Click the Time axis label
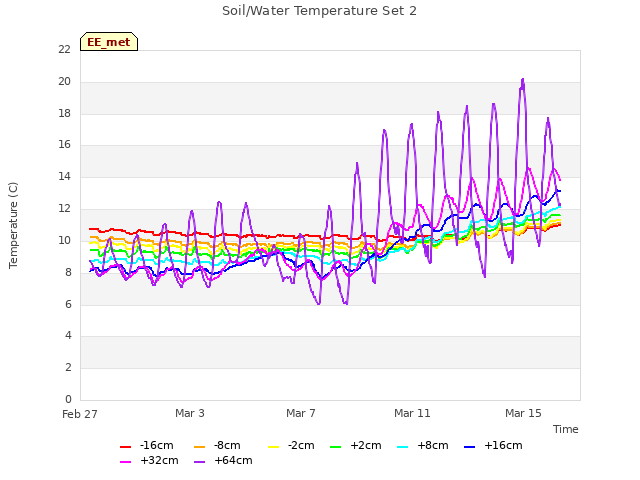Image resolution: width=640 pixels, height=480 pixels. pos(566,429)
